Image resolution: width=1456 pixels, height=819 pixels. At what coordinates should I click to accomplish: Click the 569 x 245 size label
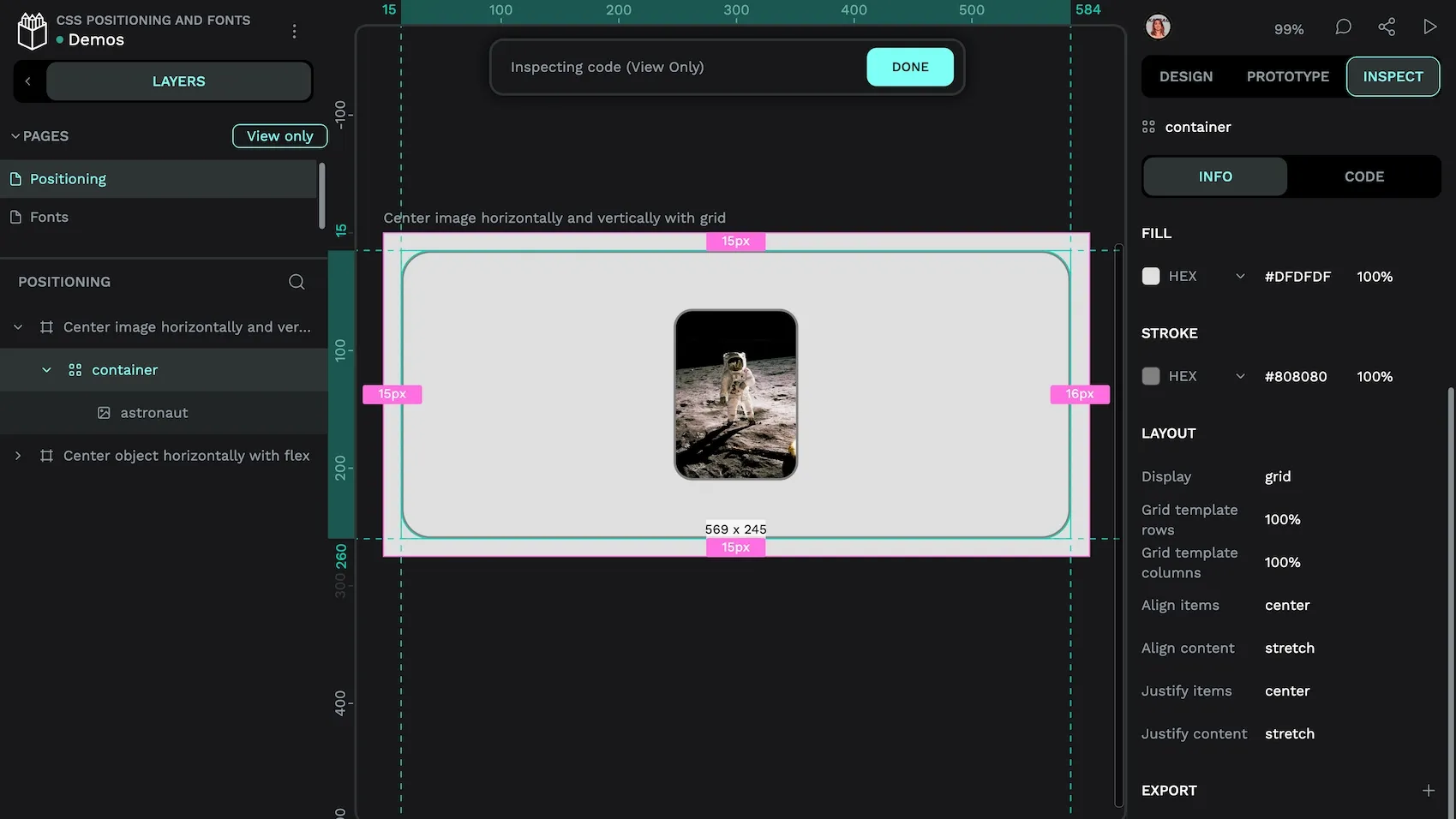tap(735, 529)
